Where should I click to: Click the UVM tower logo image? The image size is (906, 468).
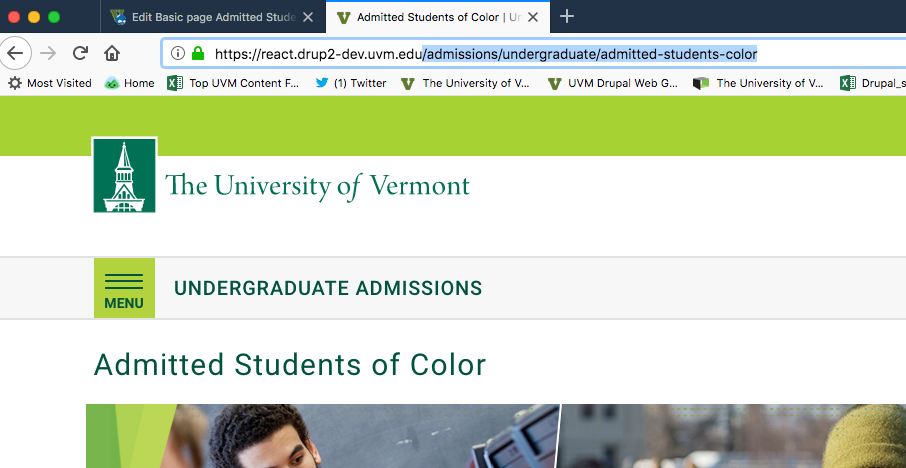point(124,175)
